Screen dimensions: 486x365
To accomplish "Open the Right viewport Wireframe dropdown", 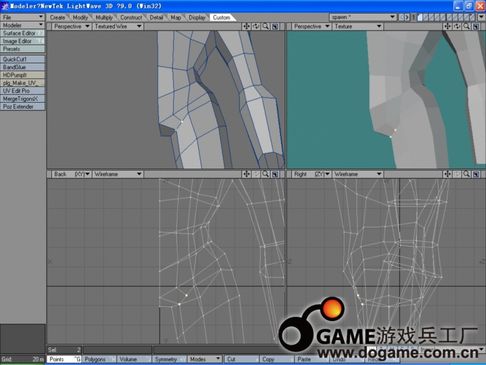I will pos(358,174).
